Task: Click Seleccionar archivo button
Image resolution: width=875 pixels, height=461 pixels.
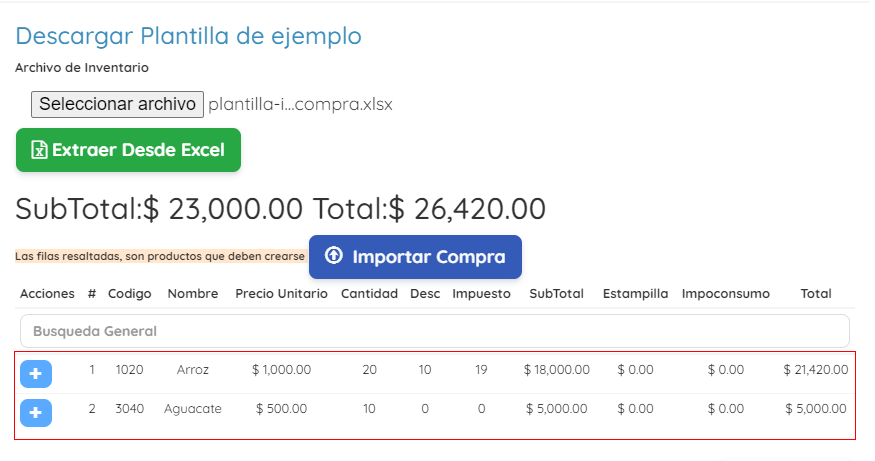Action: (x=117, y=104)
